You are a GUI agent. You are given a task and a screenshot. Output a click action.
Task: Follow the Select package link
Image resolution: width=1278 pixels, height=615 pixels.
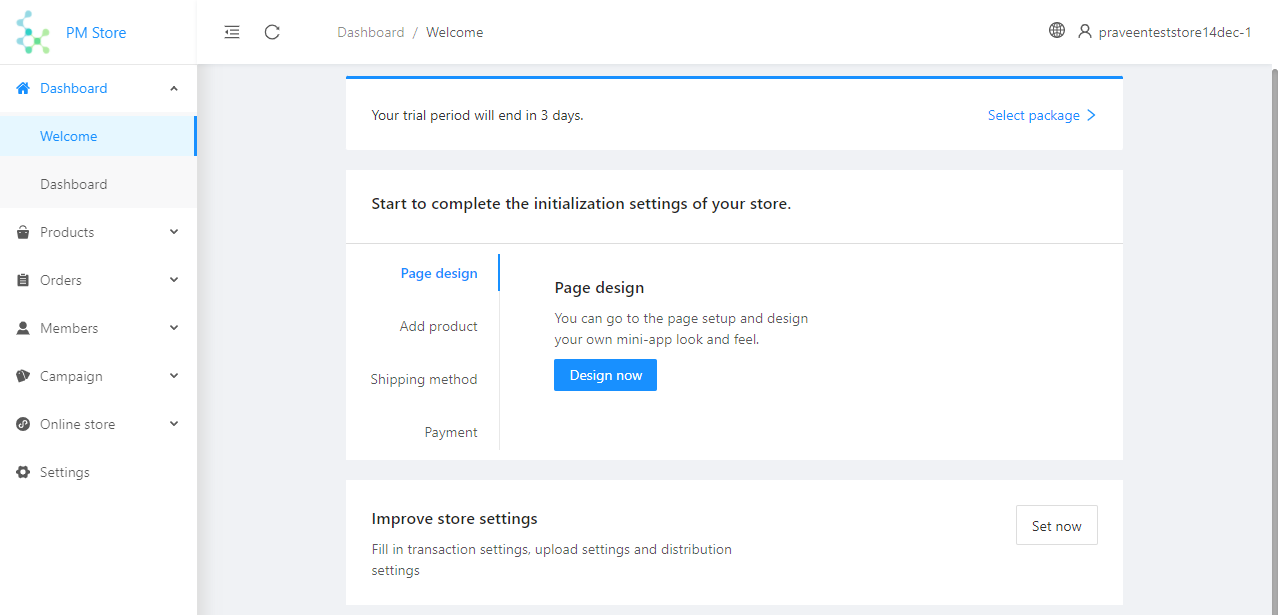pyautogui.click(x=1041, y=115)
